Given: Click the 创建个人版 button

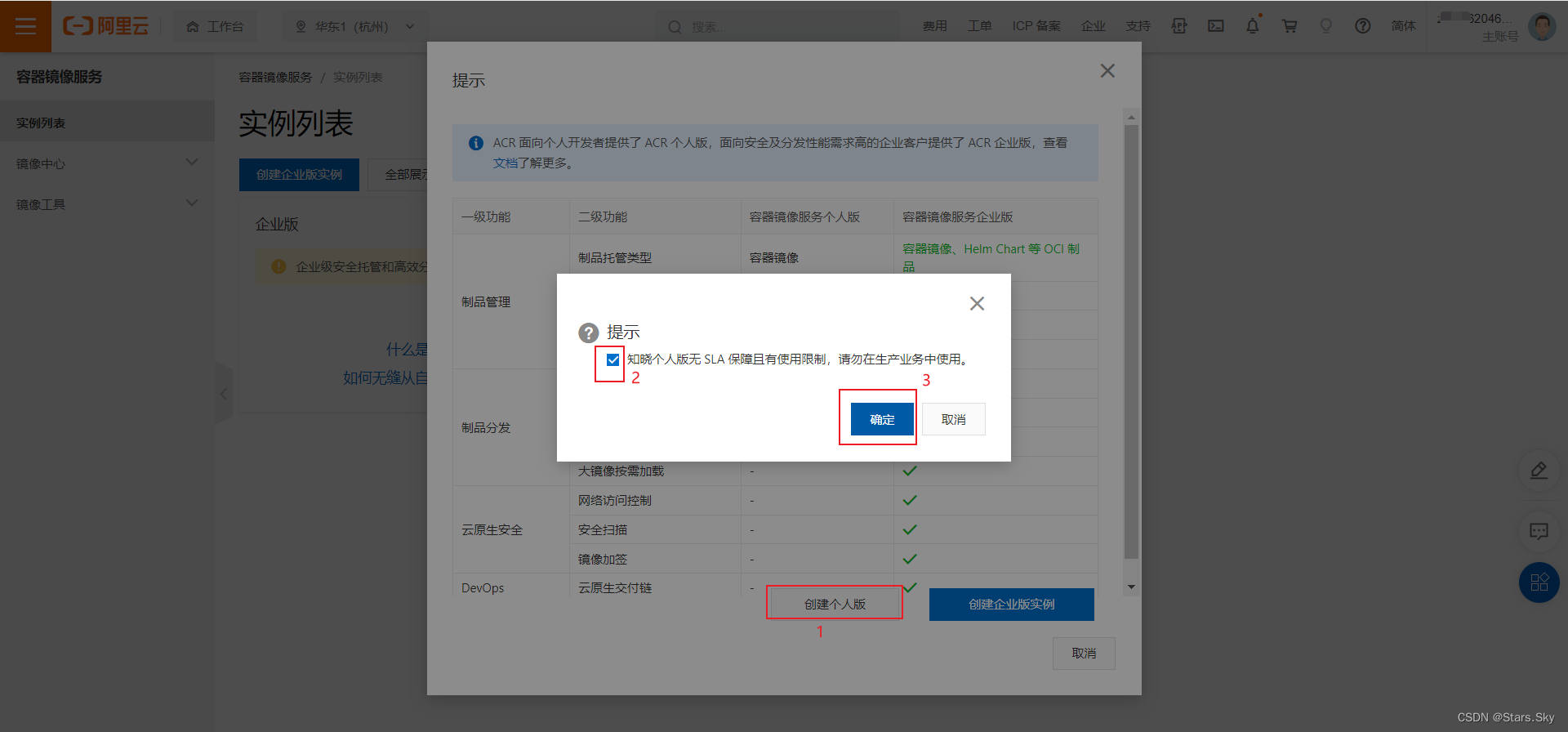Looking at the screenshot, I should tap(835, 604).
